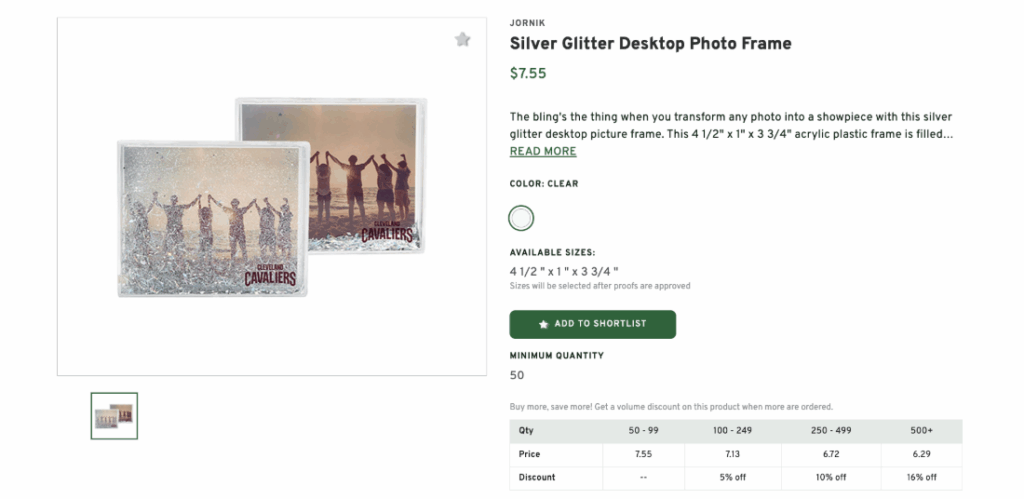Click the minimum quantity value 50
Screen dimensions: 1024x499
517,376
